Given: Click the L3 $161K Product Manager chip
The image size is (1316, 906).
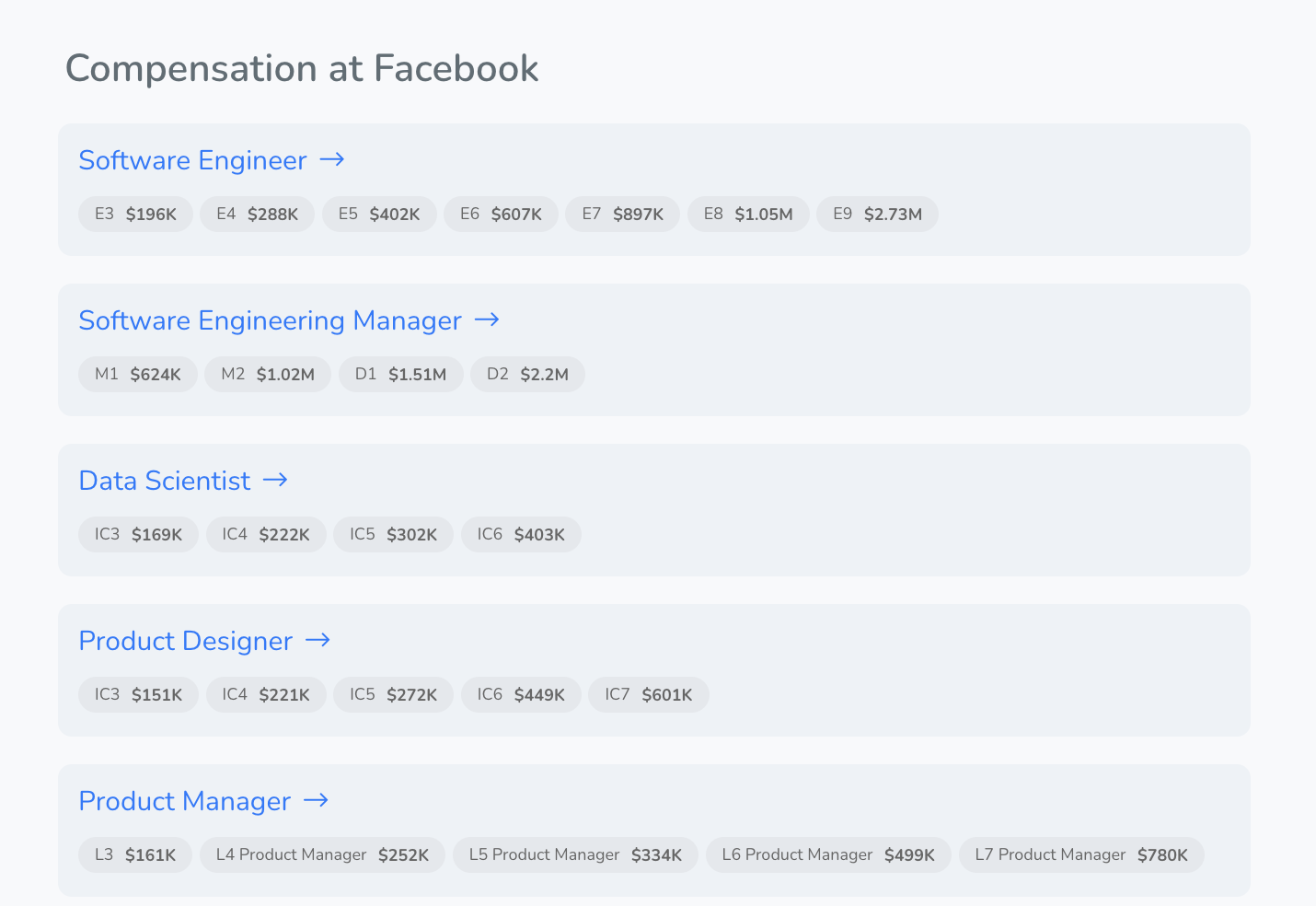Looking at the screenshot, I should pyautogui.click(x=135, y=854).
